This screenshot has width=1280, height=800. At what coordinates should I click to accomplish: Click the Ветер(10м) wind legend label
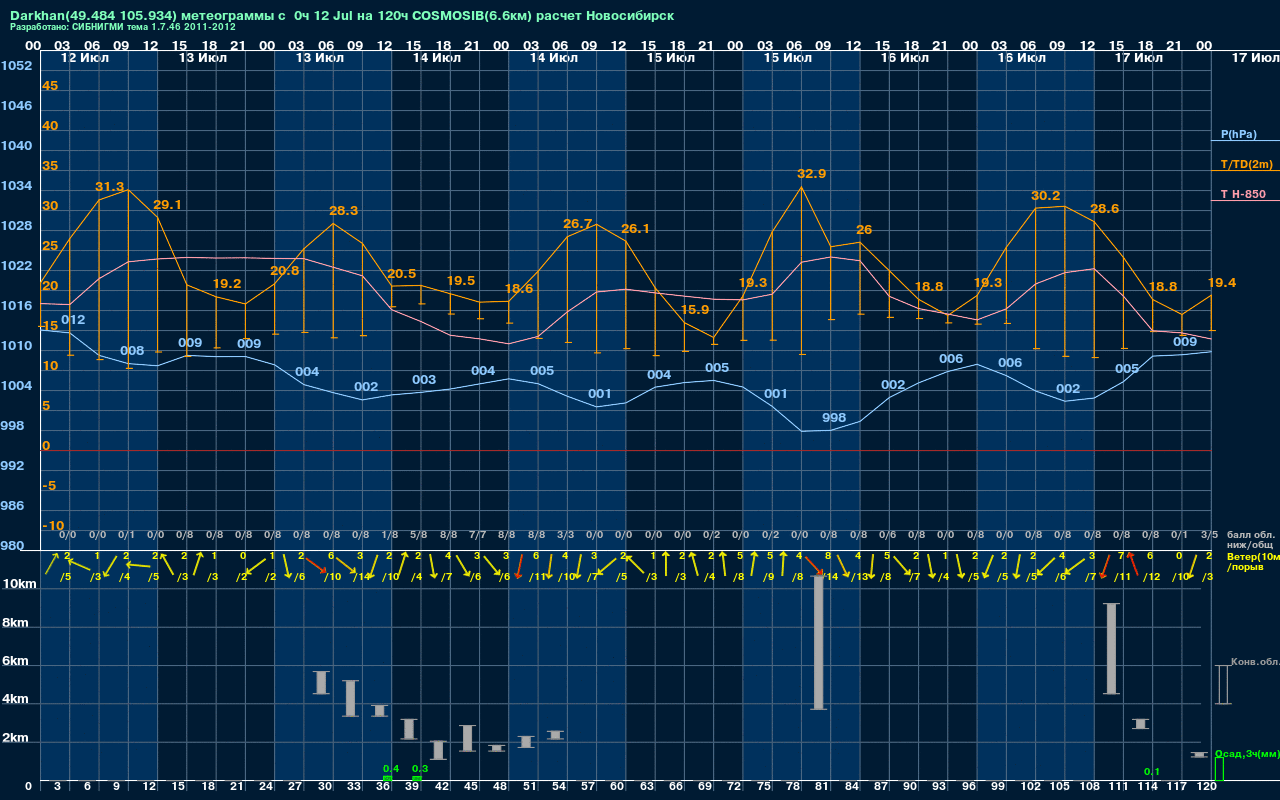pos(1252,556)
